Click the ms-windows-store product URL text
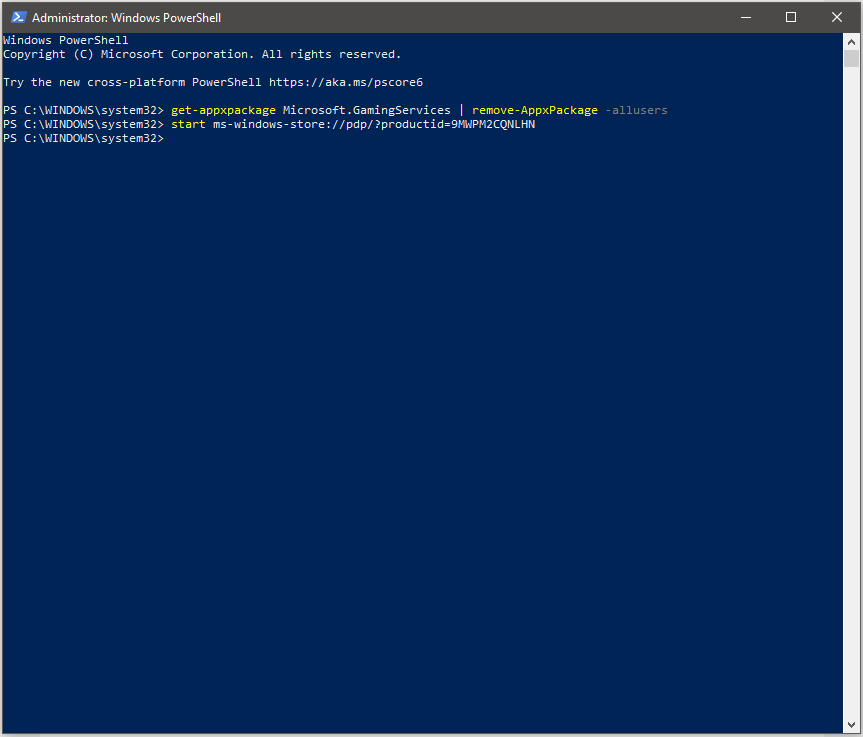This screenshot has width=863, height=737. pyautogui.click(x=374, y=124)
